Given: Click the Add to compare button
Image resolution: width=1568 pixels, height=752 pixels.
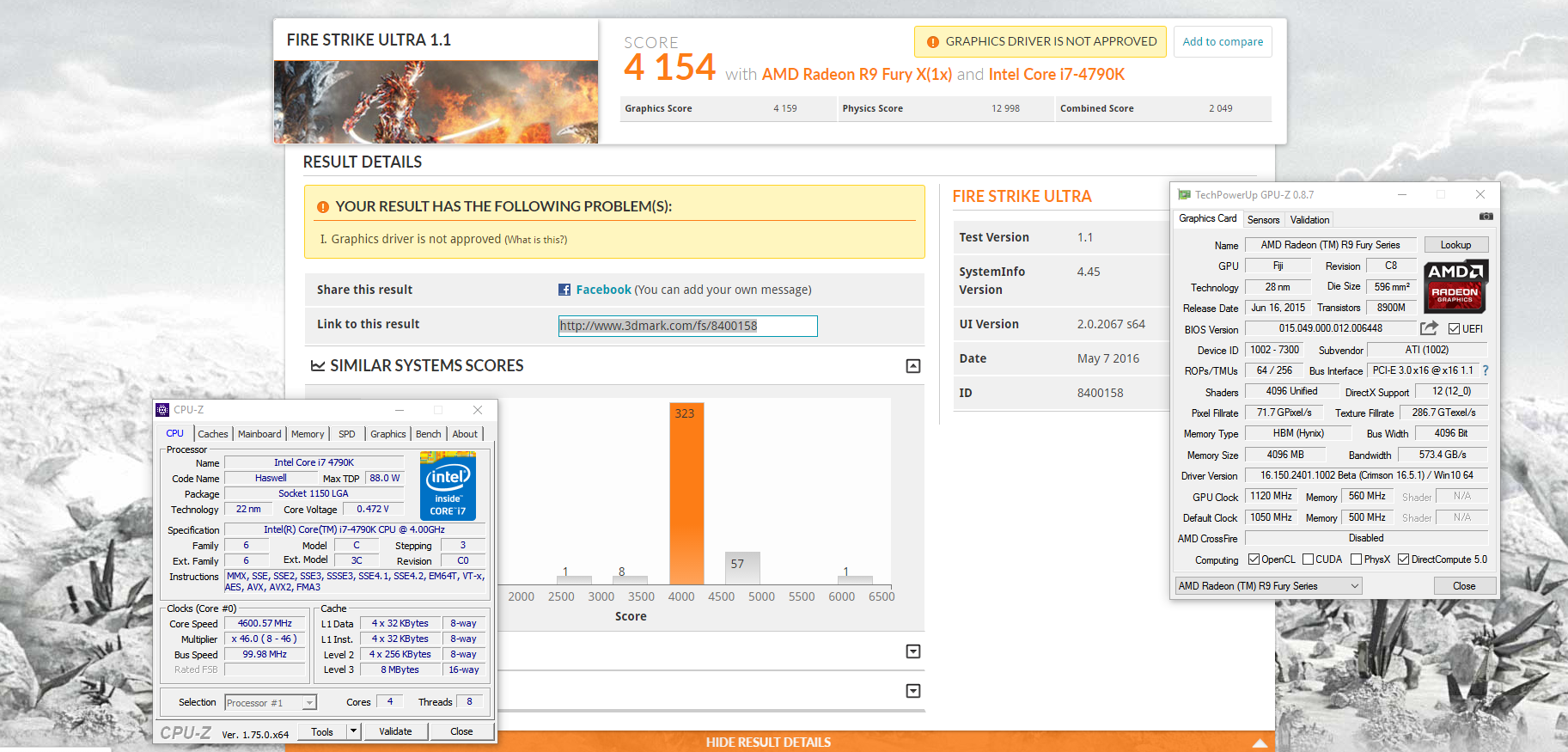Looking at the screenshot, I should point(1223,41).
